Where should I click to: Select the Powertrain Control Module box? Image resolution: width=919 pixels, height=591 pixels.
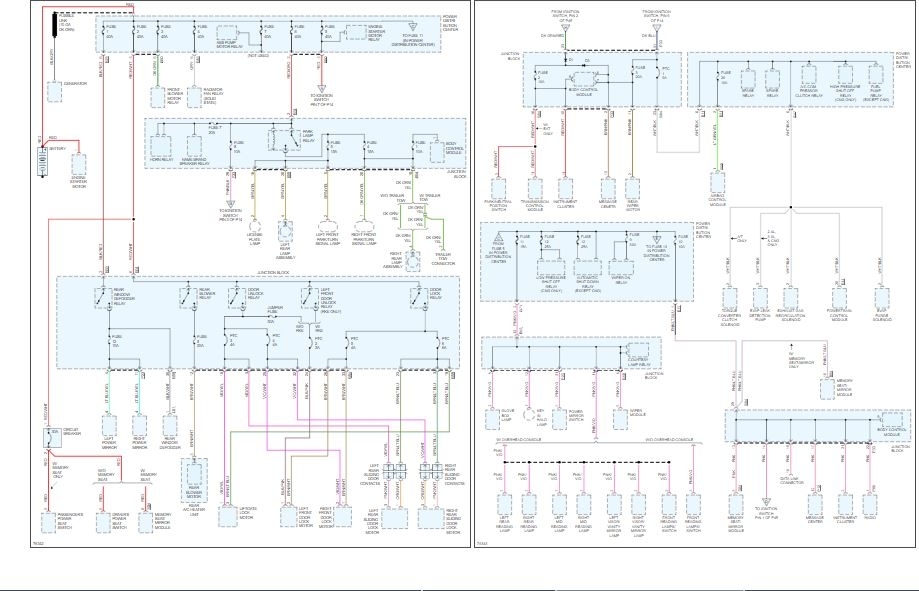point(839,298)
